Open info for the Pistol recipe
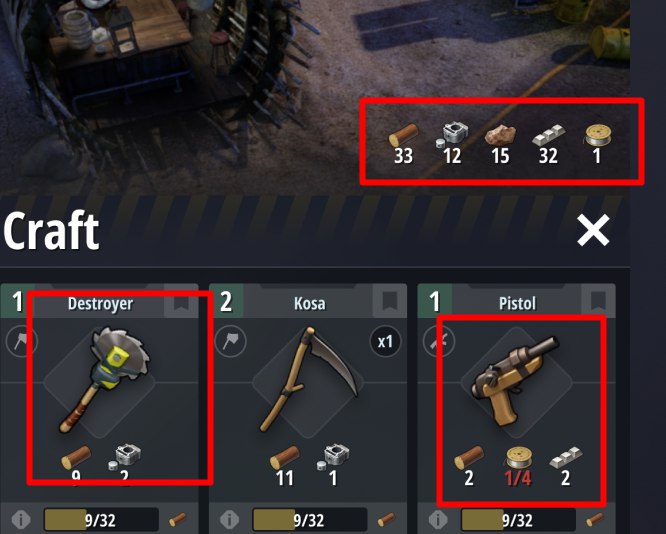This screenshot has width=666, height=534. pos(438,519)
